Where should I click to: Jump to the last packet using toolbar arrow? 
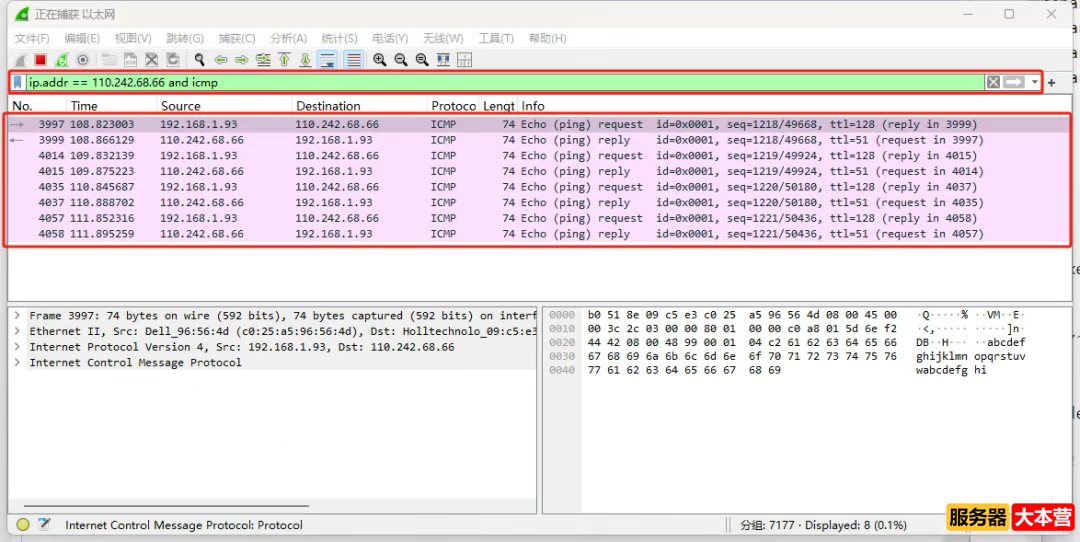tap(306, 60)
